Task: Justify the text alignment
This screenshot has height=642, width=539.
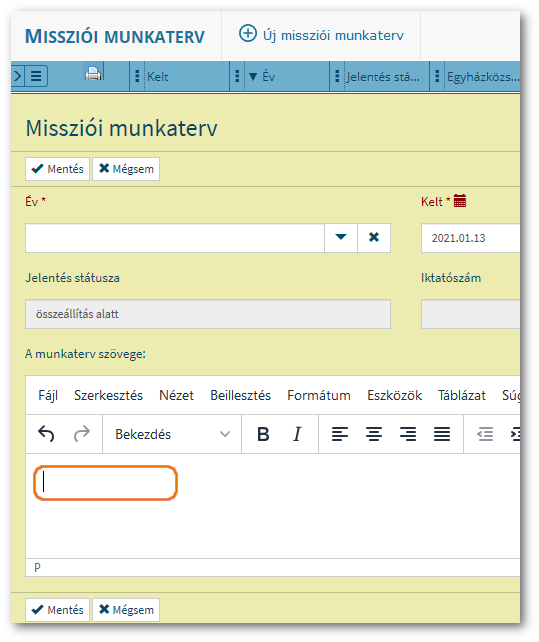Action: [x=442, y=434]
